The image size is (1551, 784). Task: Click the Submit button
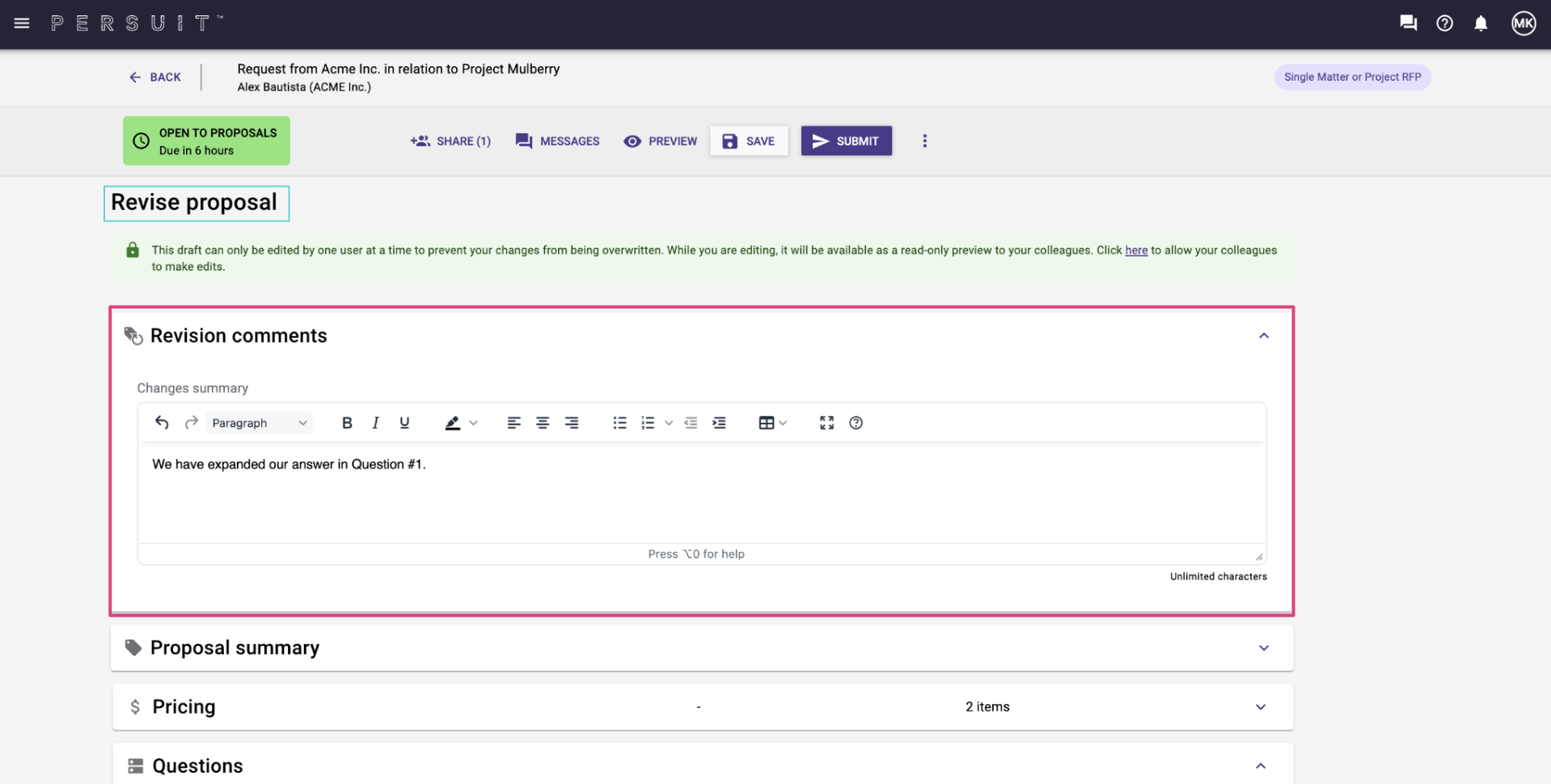(x=846, y=141)
